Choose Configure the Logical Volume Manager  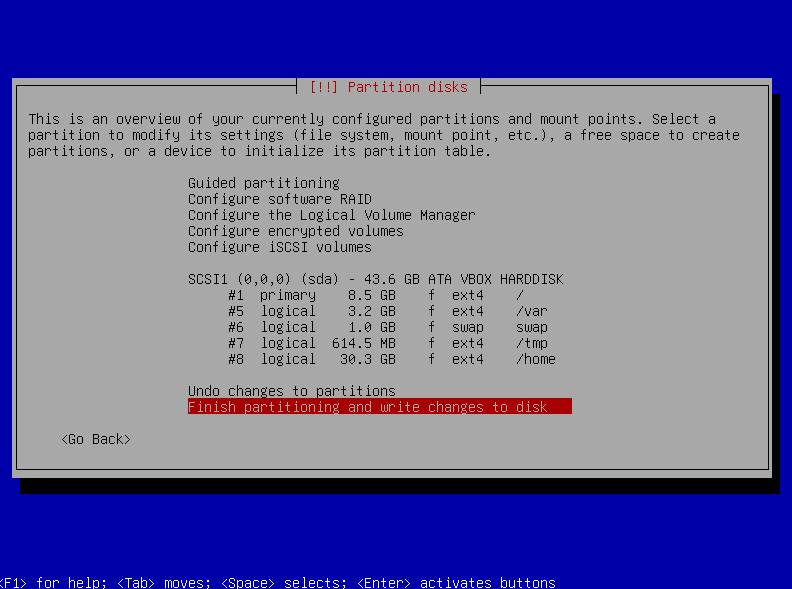pyautogui.click(x=331, y=215)
